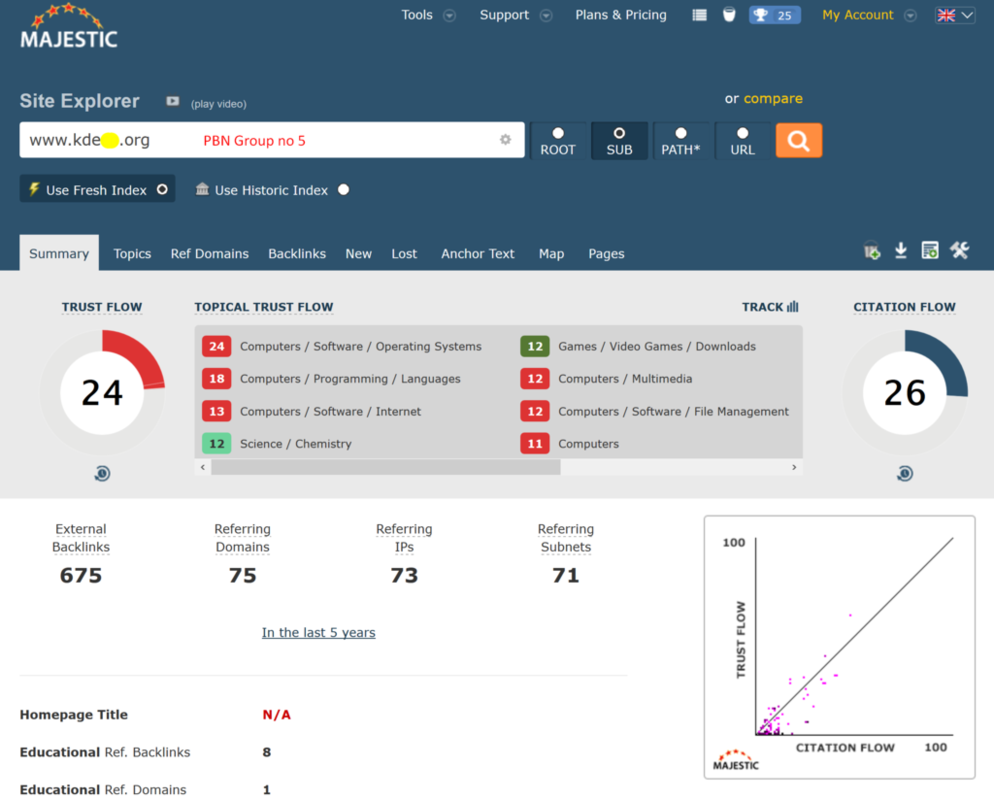Click the compare link
The image size is (994, 800).
coord(773,98)
